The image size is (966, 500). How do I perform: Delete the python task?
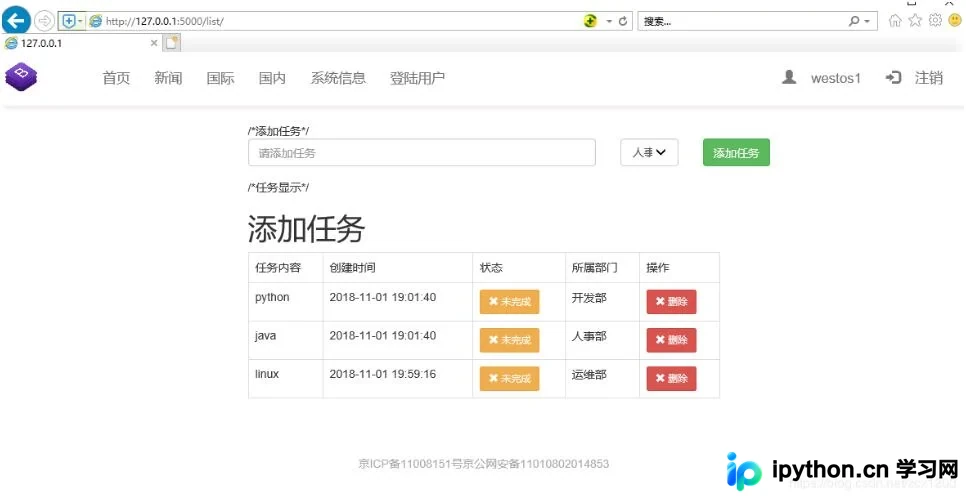(x=672, y=302)
